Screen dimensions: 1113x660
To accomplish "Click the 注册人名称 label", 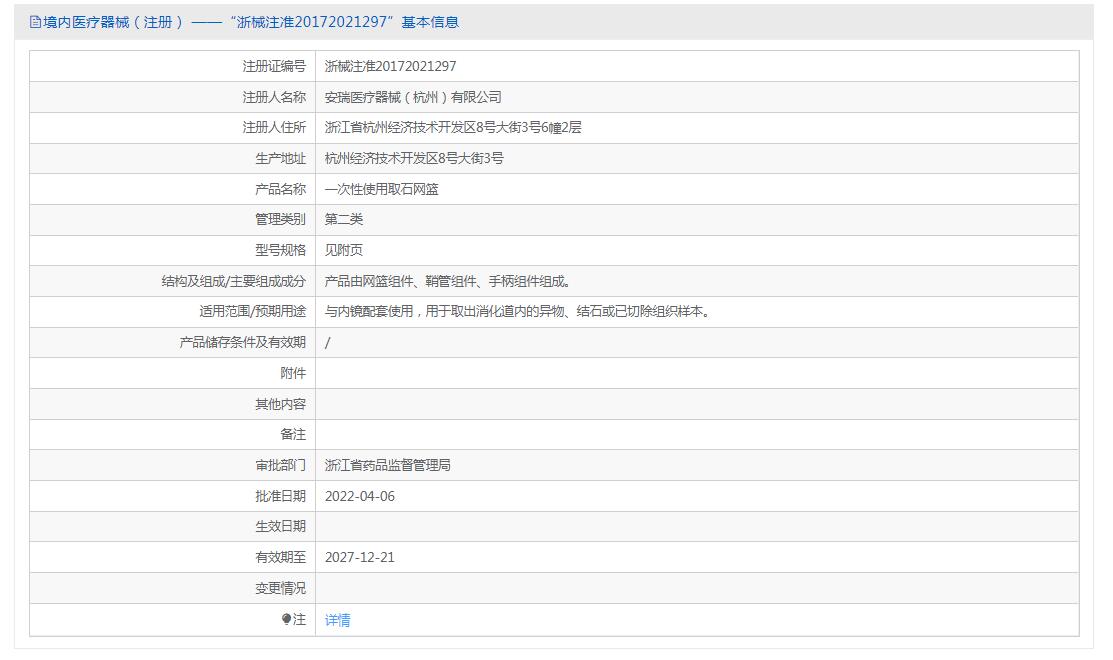I will (274, 97).
